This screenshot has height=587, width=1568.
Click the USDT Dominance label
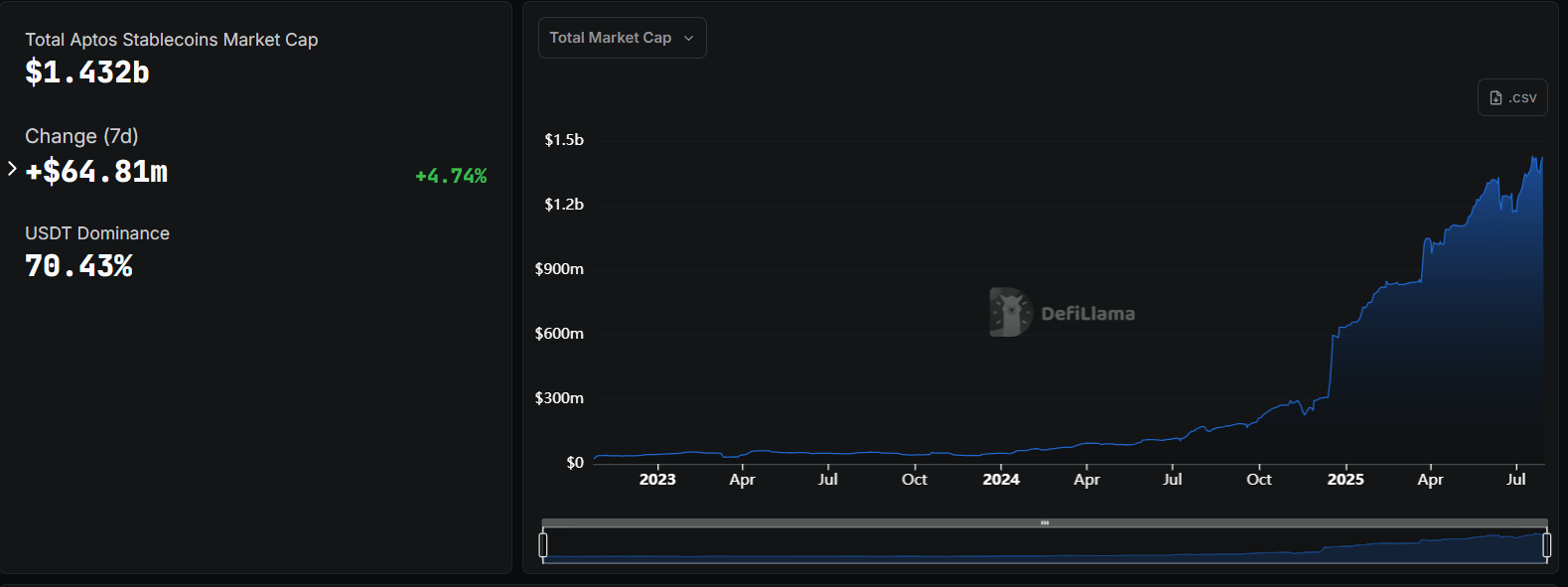pyautogui.click(x=97, y=233)
